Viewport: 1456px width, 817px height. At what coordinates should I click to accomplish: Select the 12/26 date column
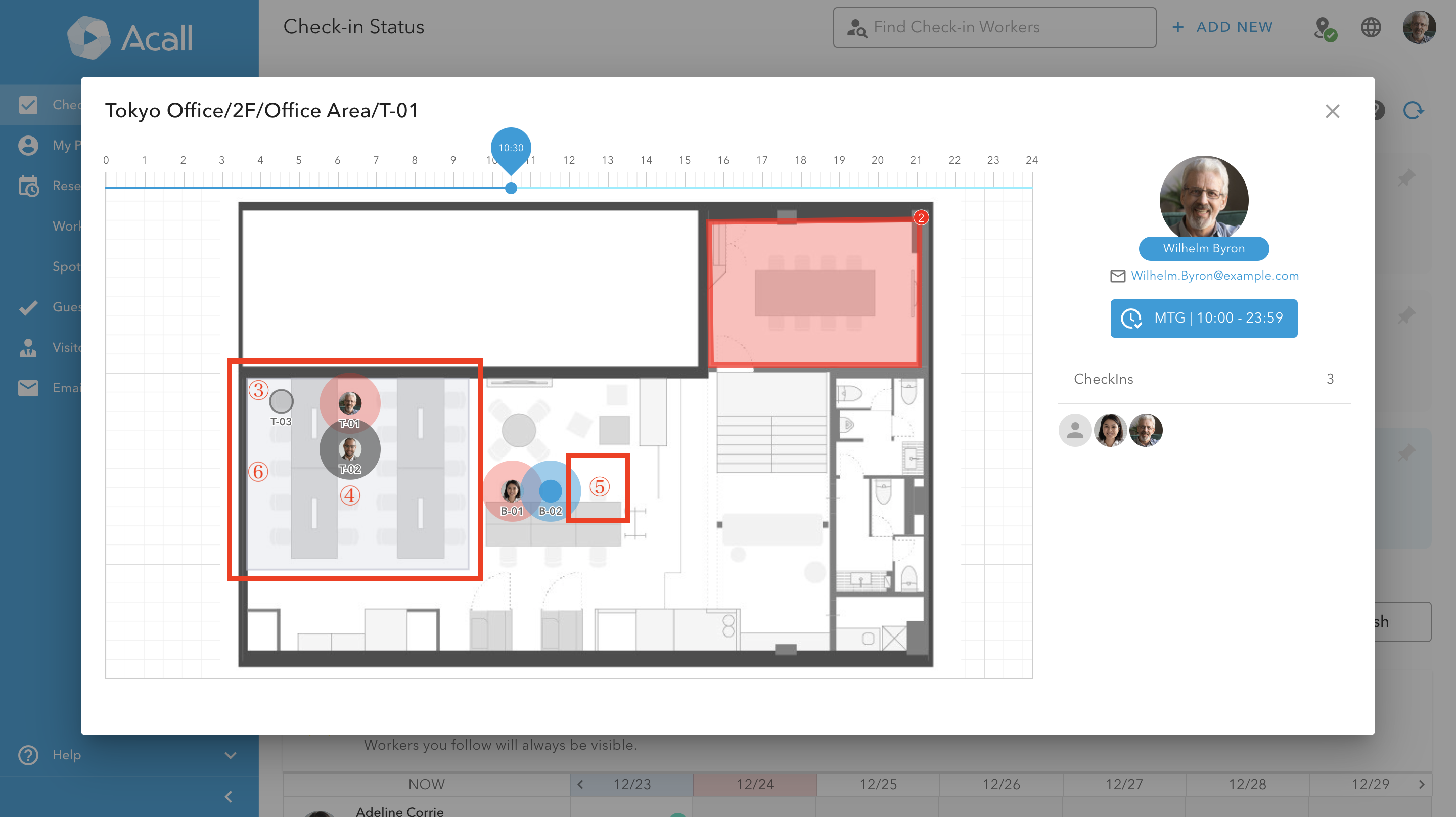point(1001,784)
